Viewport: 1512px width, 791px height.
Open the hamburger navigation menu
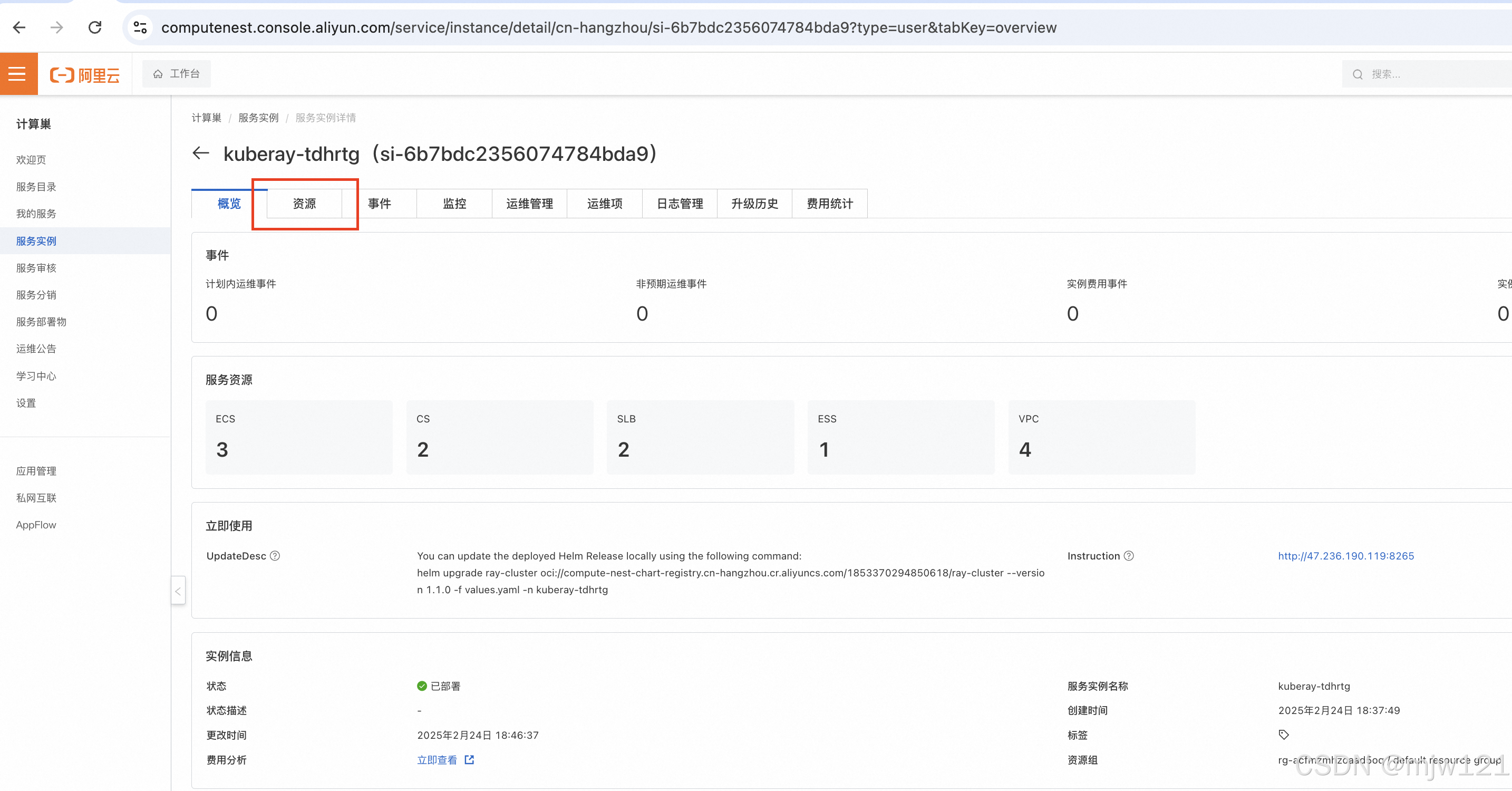point(17,74)
